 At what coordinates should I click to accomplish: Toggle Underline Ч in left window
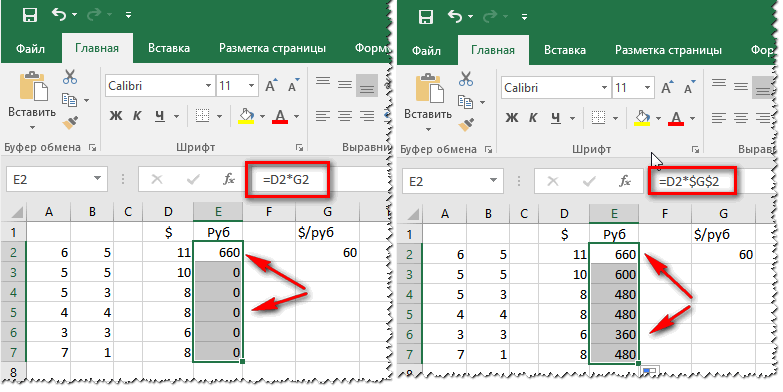(160, 116)
